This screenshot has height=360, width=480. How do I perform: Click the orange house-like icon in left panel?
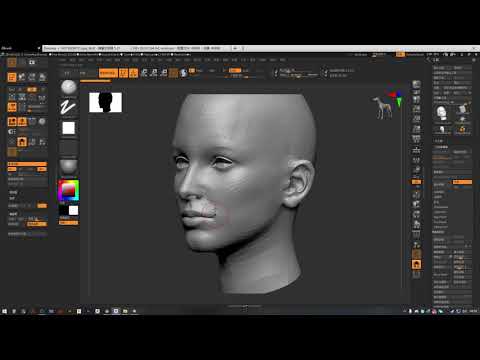click(x=22, y=142)
